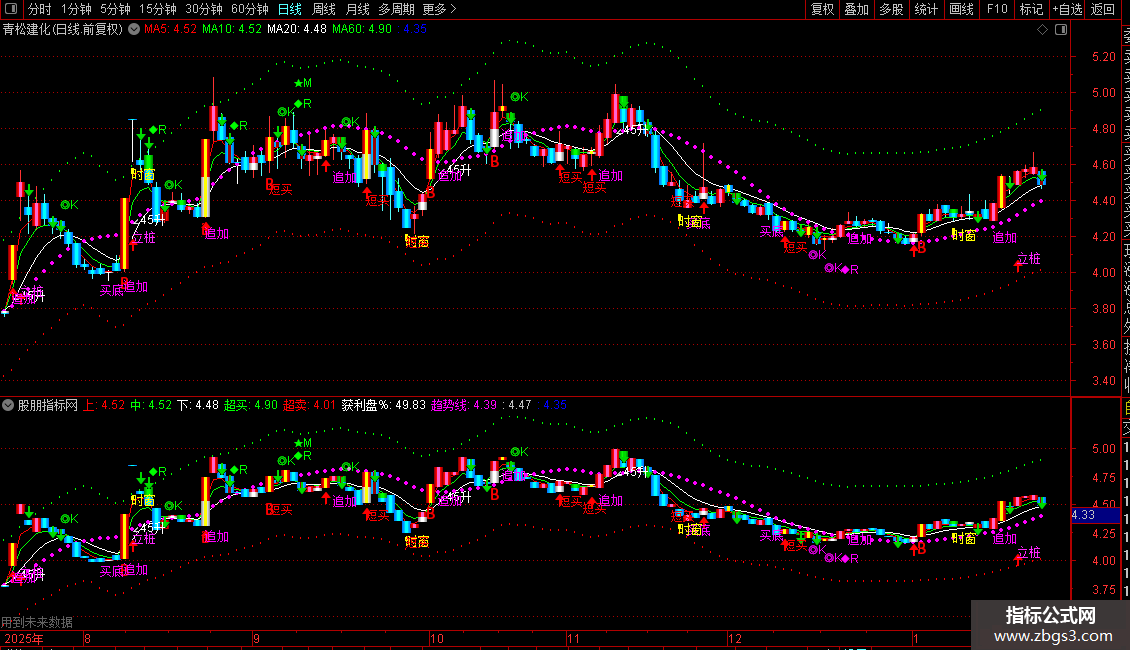Open the 统计 statistics tool
1130x650 pixels.
point(926,9)
